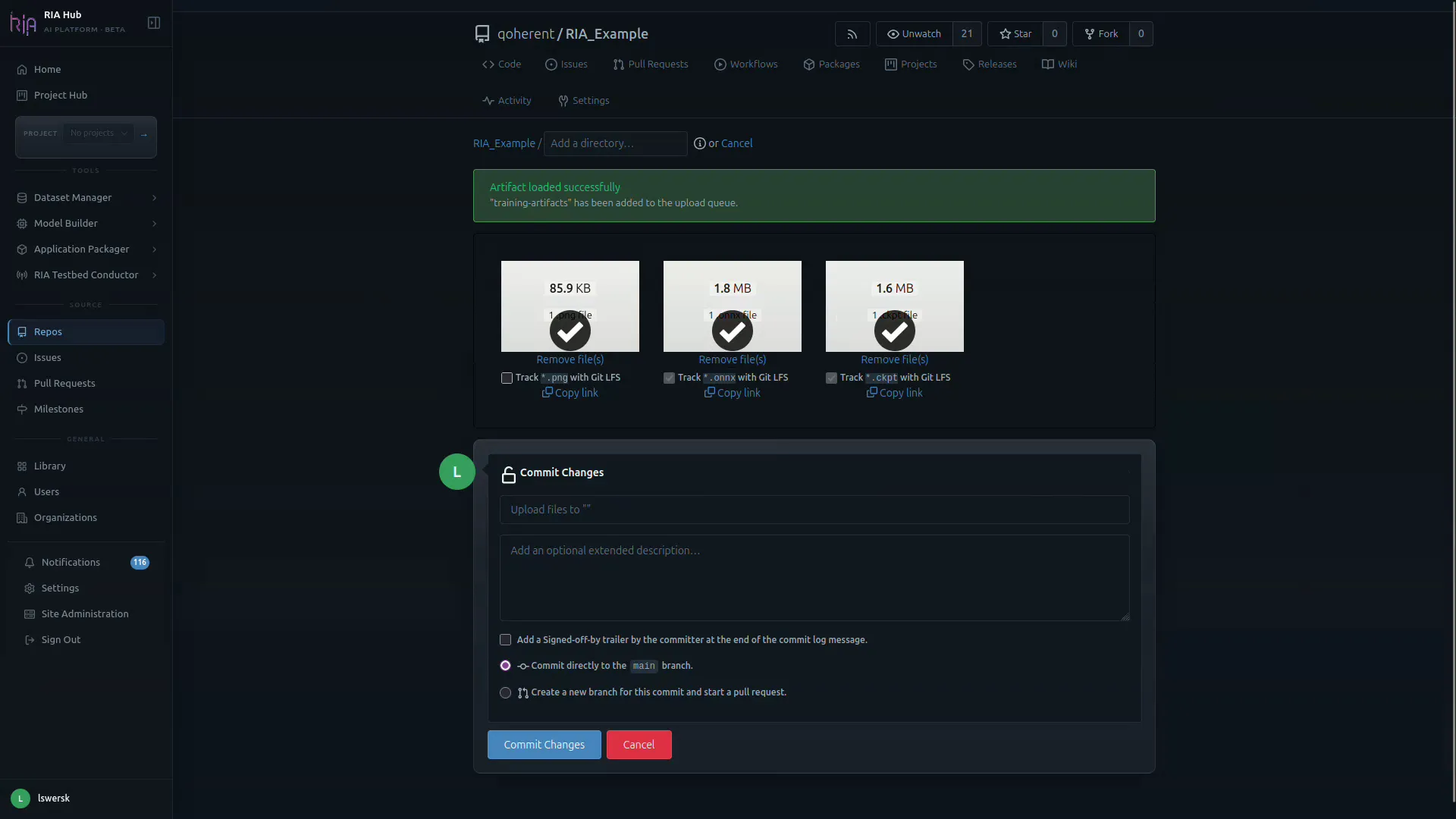
Task: Click the Sign Out icon
Action: tap(30, 640)
